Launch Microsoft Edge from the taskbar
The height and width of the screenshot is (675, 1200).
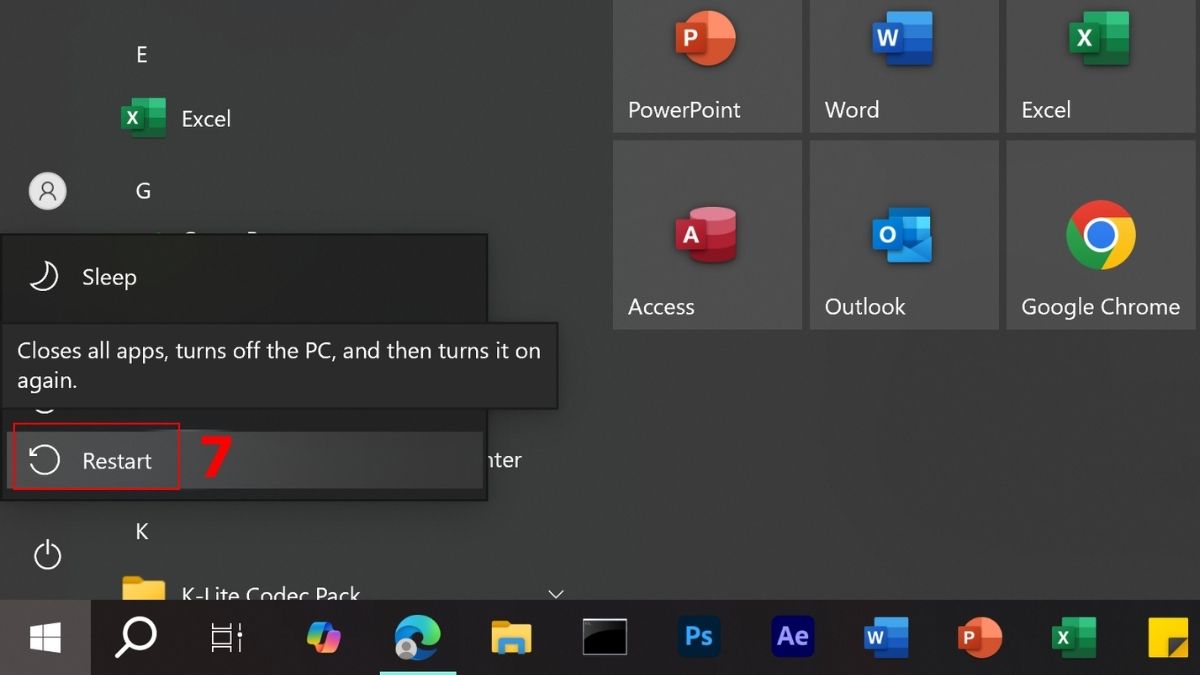point(417,636)
